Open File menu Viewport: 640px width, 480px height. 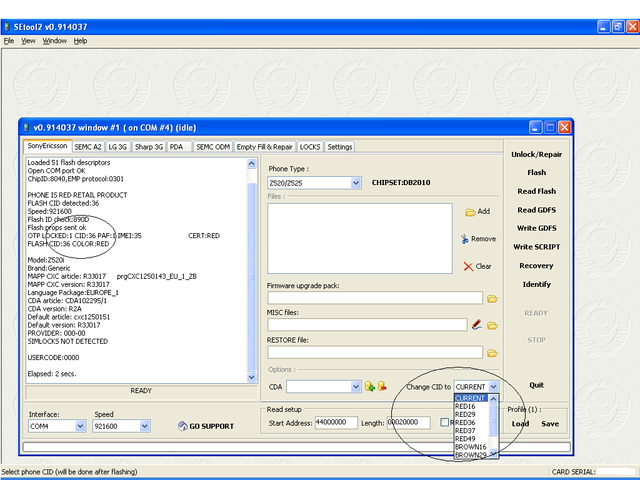(9, 41)
